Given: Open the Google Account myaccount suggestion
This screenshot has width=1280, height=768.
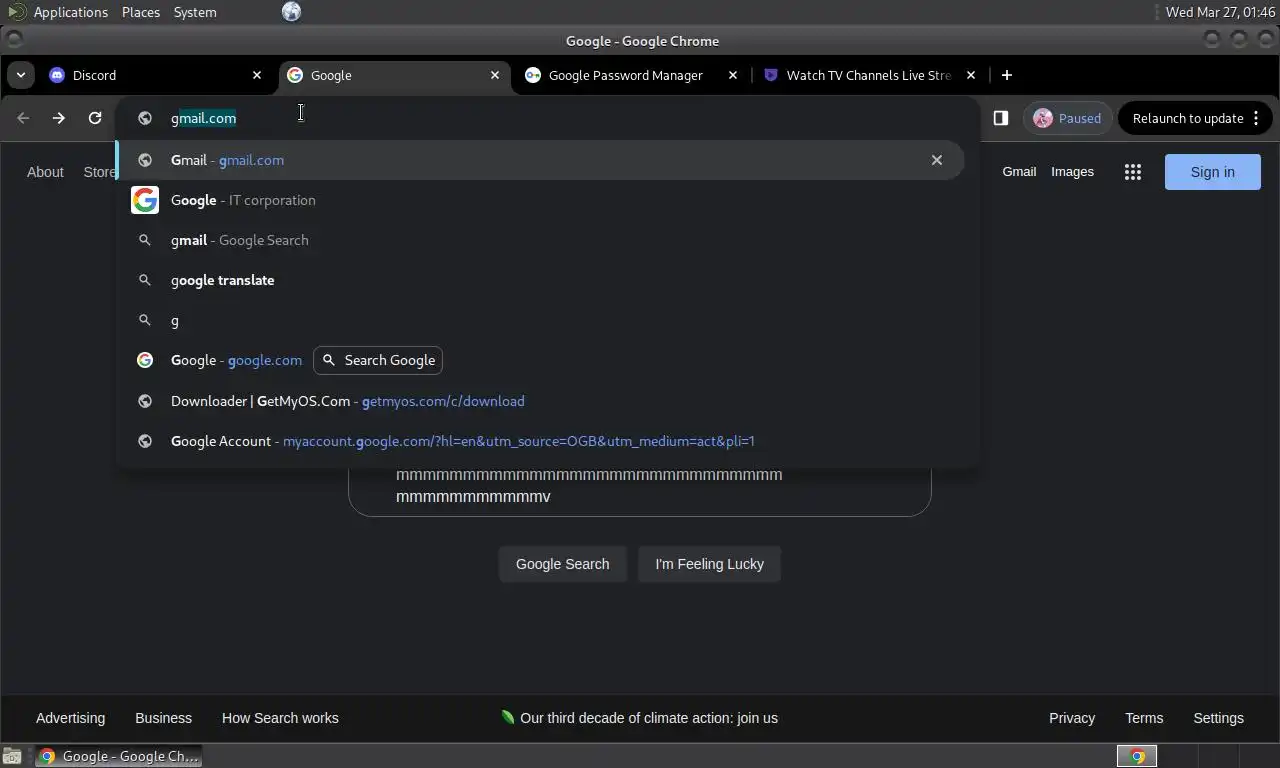Looking at the screenshot, I should pyautogui.click(x=540, y=441).
